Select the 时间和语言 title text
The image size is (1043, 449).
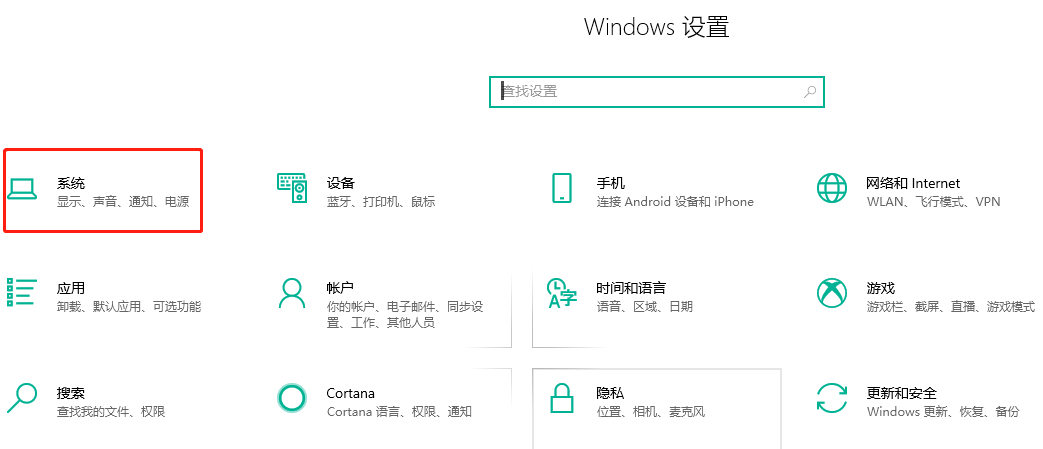[631, 288]
